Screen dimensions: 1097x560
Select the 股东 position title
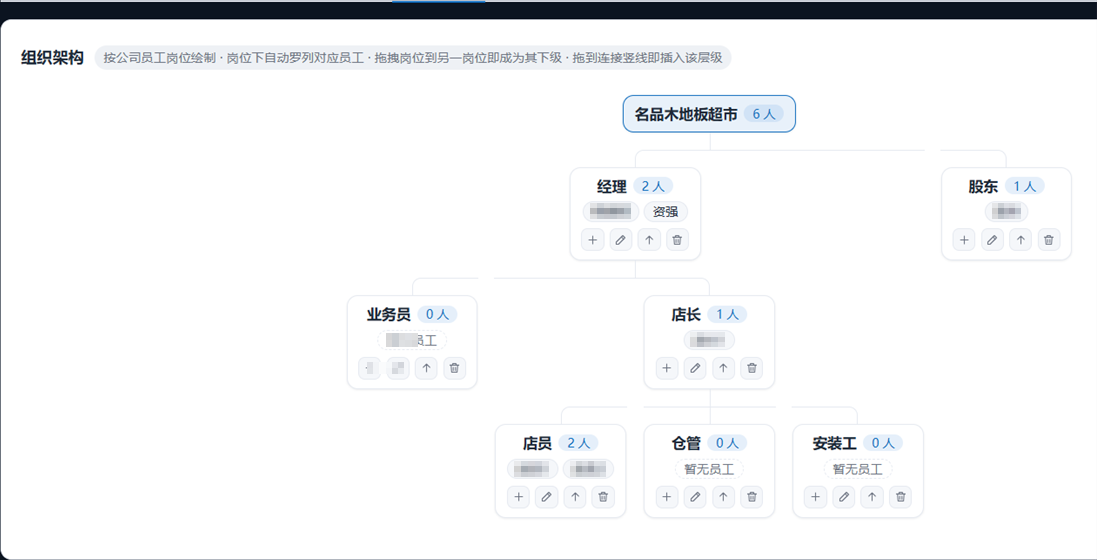coord(984,187)
